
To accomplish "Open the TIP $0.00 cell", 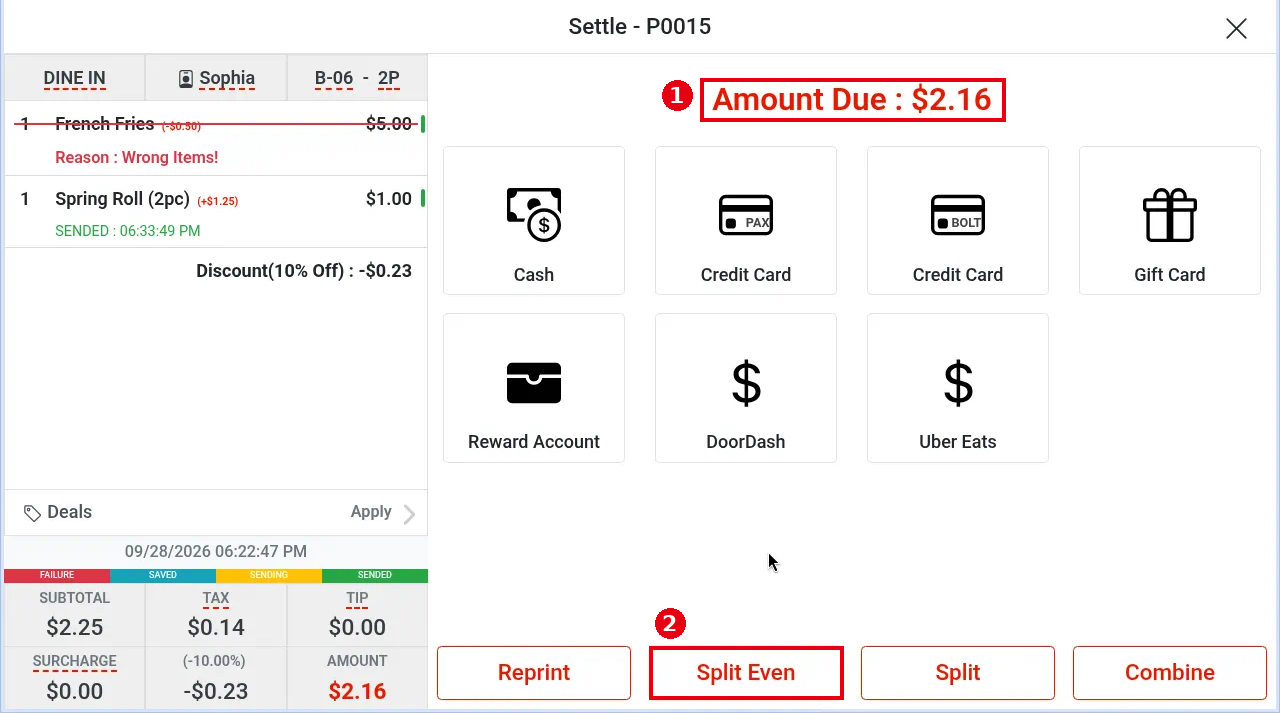I will (x=357, y=615).
